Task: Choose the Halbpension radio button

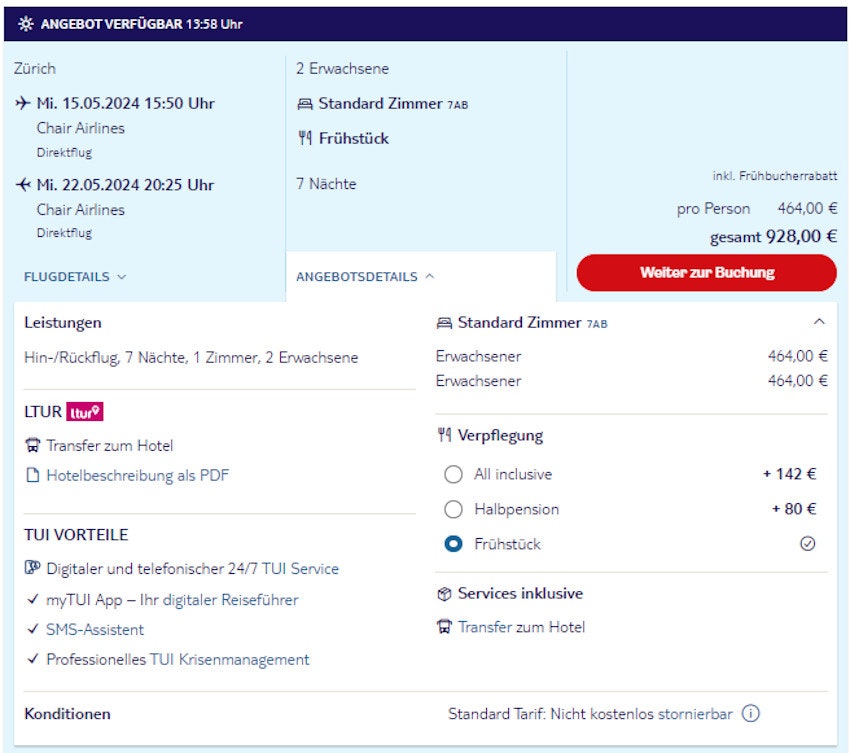Action: coord(453,510)
